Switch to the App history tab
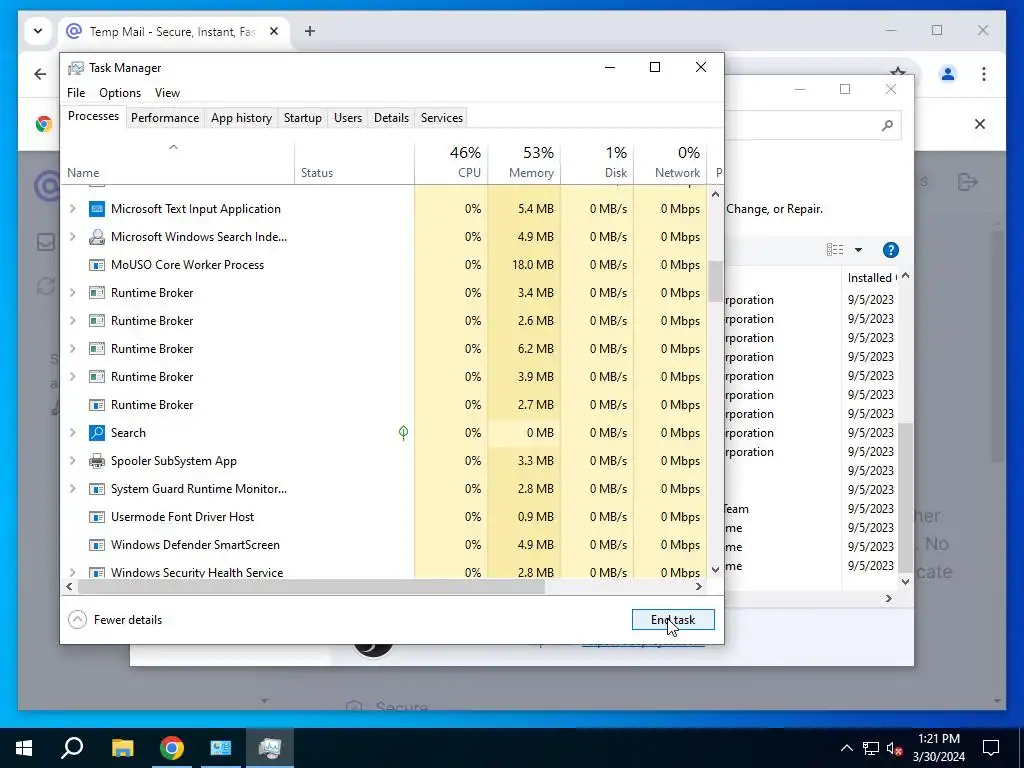 (x=241, y=118)
